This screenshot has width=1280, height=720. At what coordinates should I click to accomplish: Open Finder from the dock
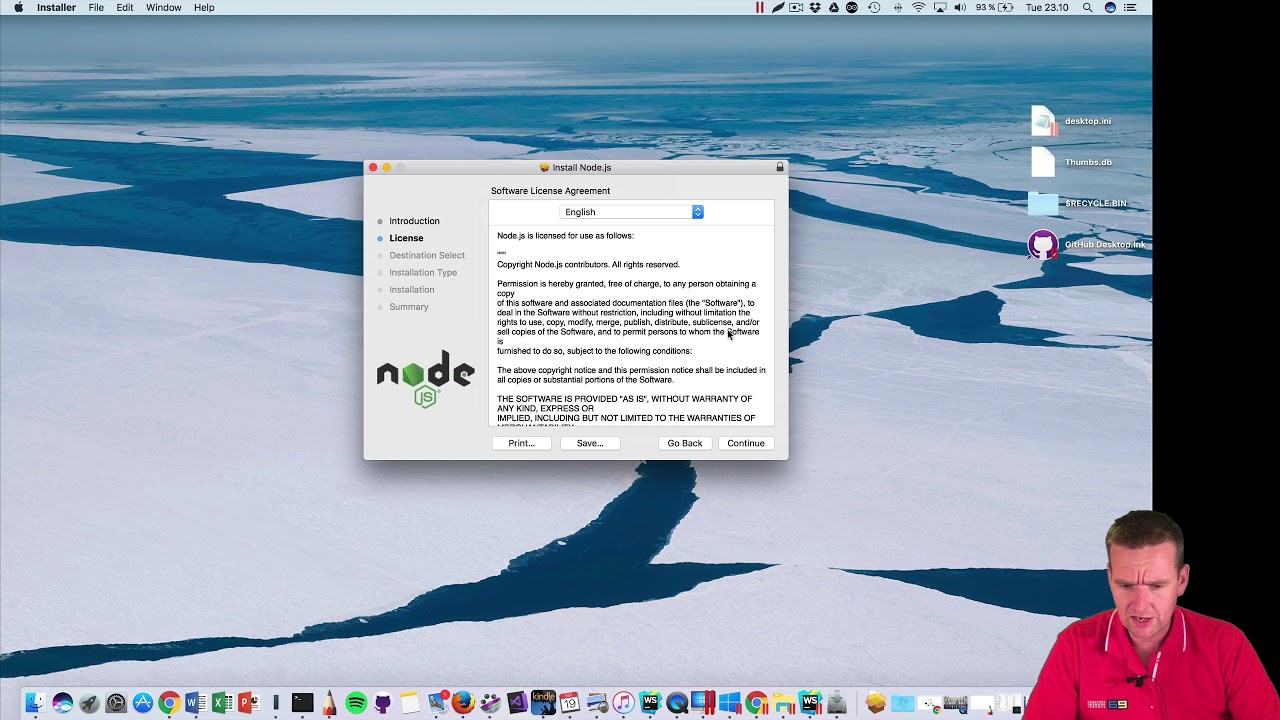click(35, 703)
